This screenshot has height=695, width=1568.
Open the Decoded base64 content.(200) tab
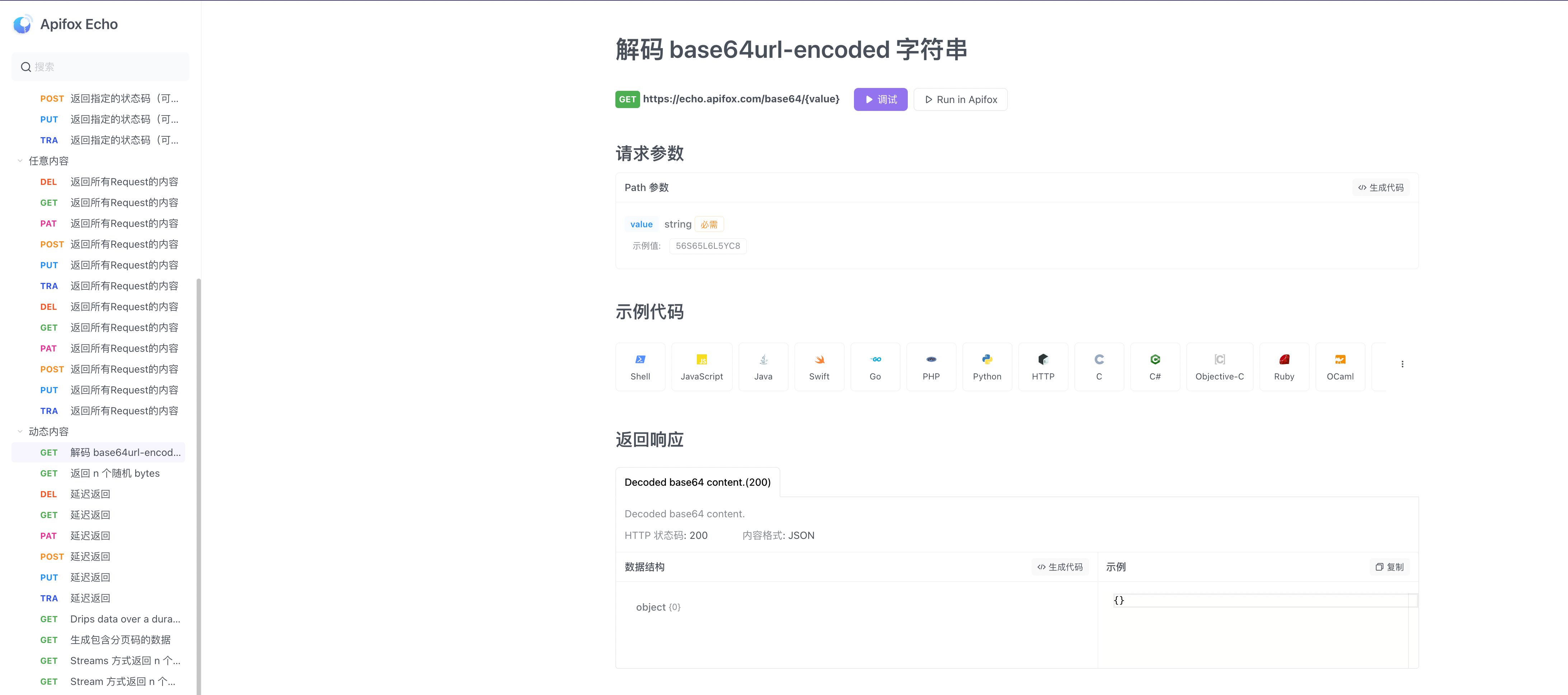(x=697, y=482)
